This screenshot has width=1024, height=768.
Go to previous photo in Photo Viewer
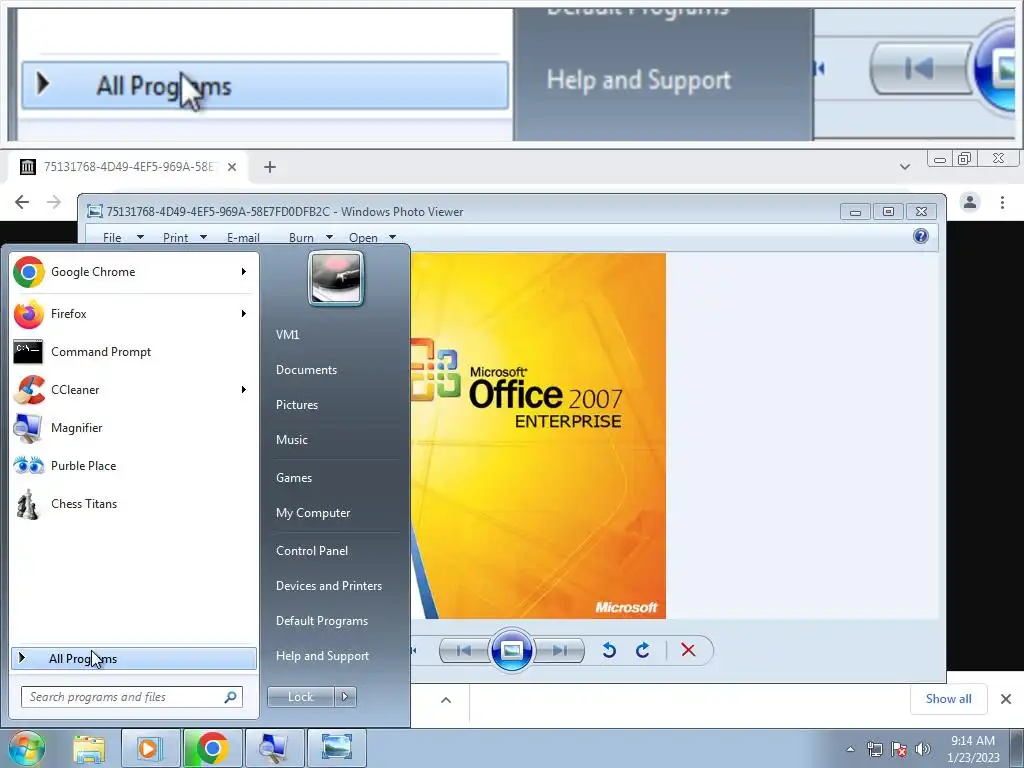click(464, 650)
